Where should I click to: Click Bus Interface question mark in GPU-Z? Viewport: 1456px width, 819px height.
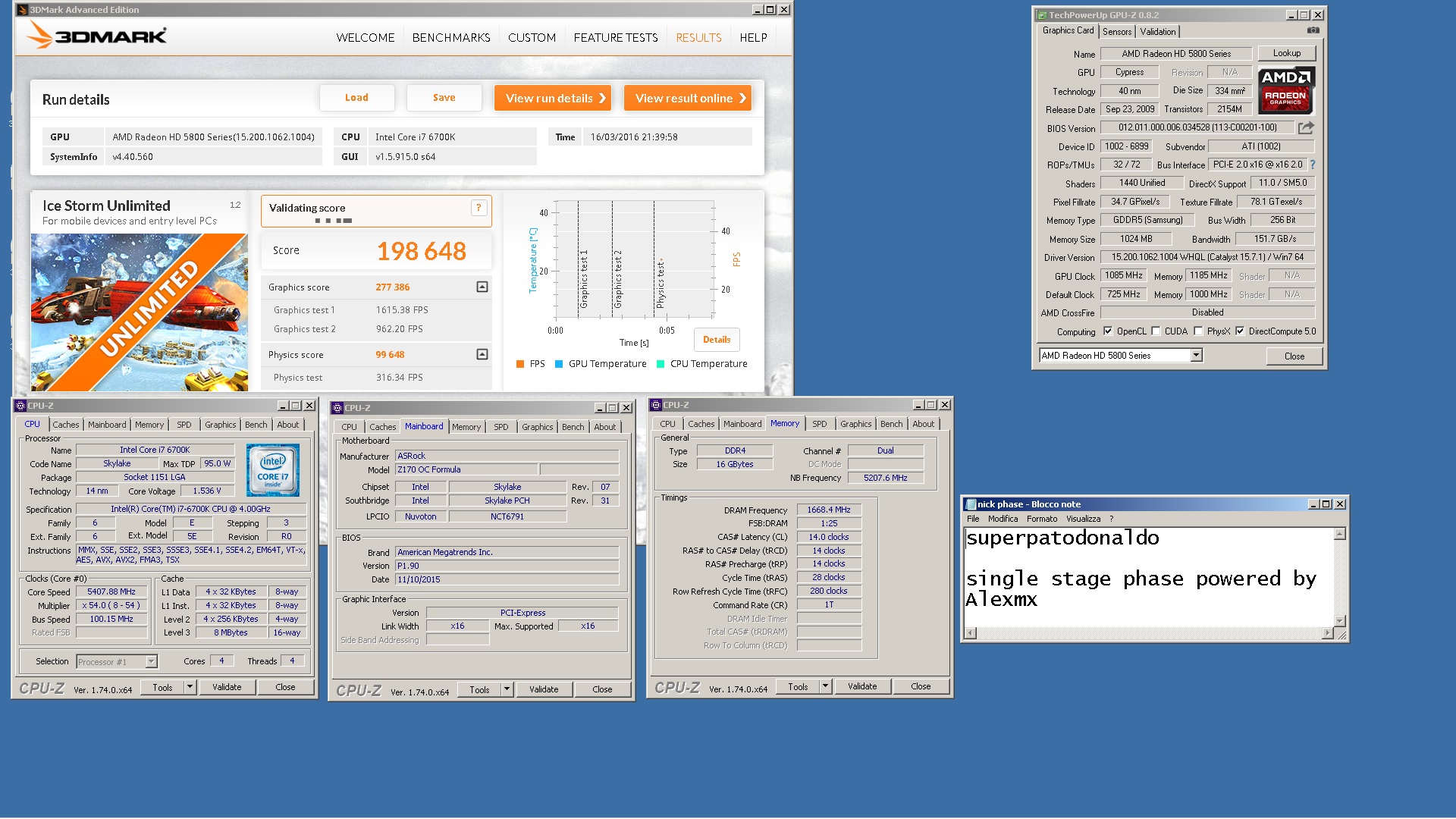(x=1313, y=165)
